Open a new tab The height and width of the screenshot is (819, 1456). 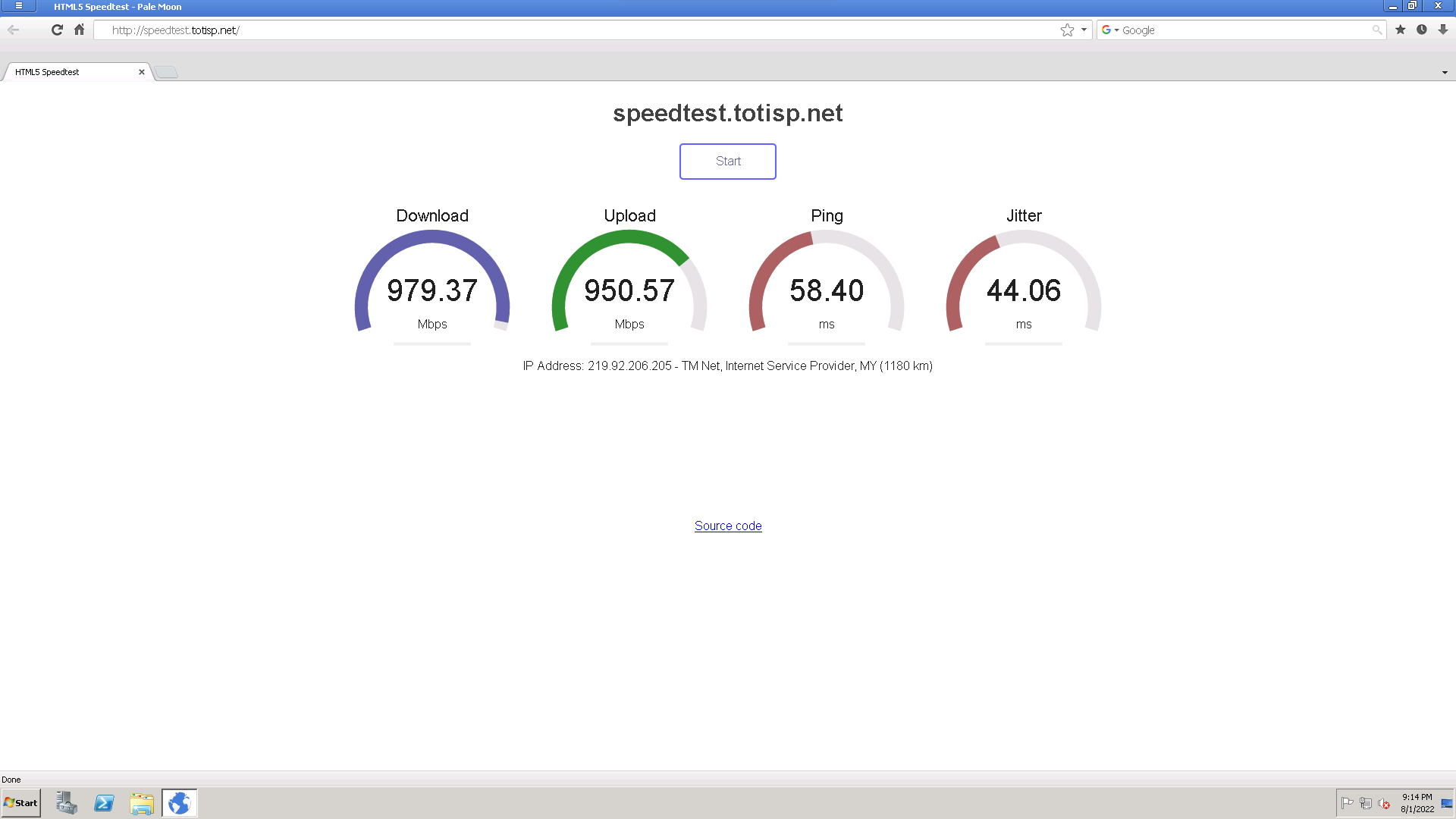[x=167, y=72]
